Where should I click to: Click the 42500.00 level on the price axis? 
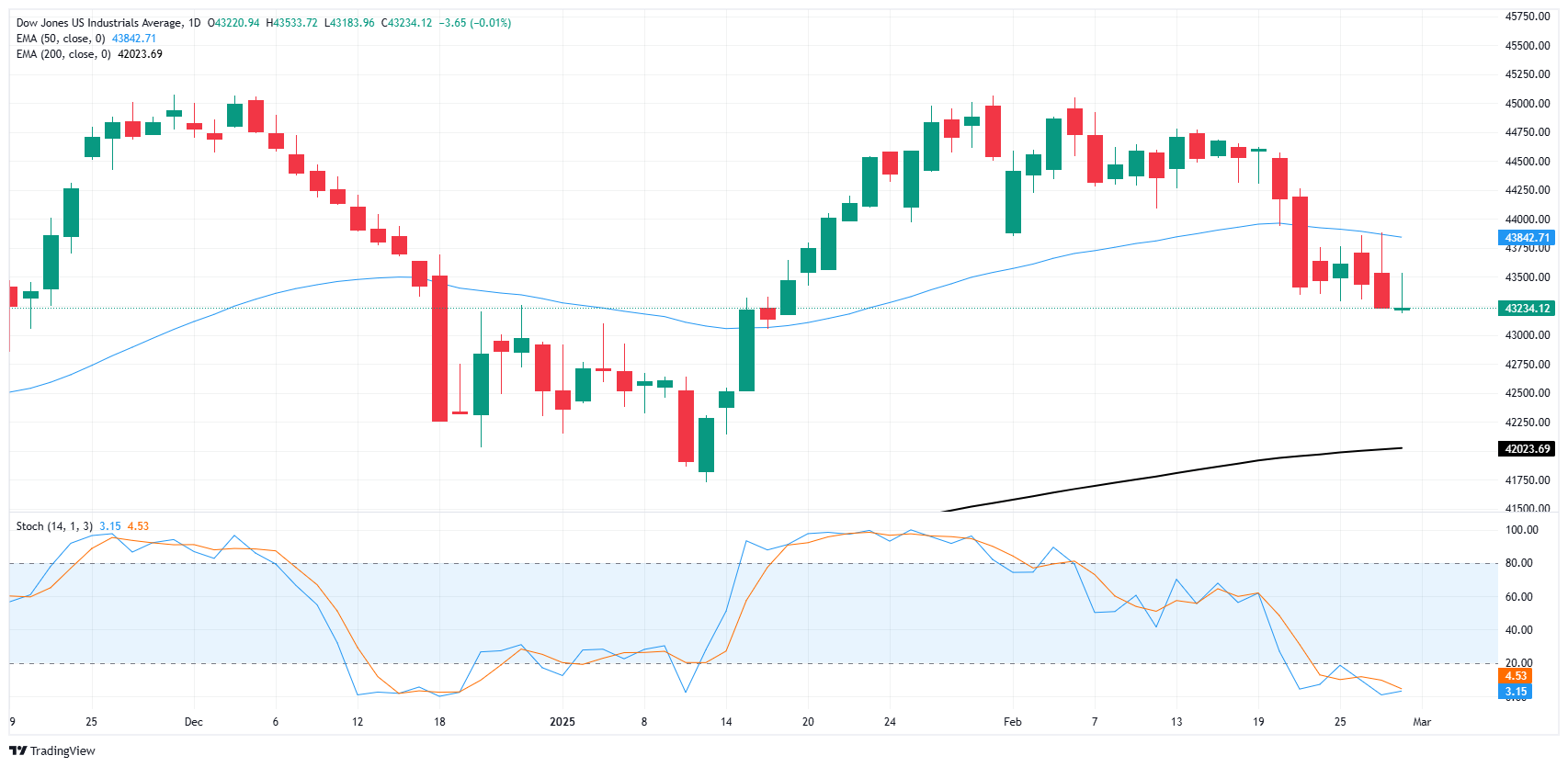pos(1527,393)
